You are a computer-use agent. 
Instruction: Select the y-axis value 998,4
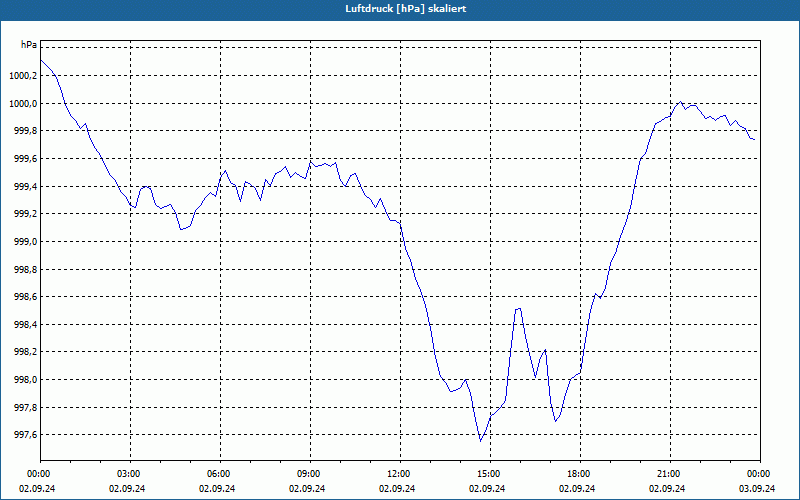(x=25, y=324)
